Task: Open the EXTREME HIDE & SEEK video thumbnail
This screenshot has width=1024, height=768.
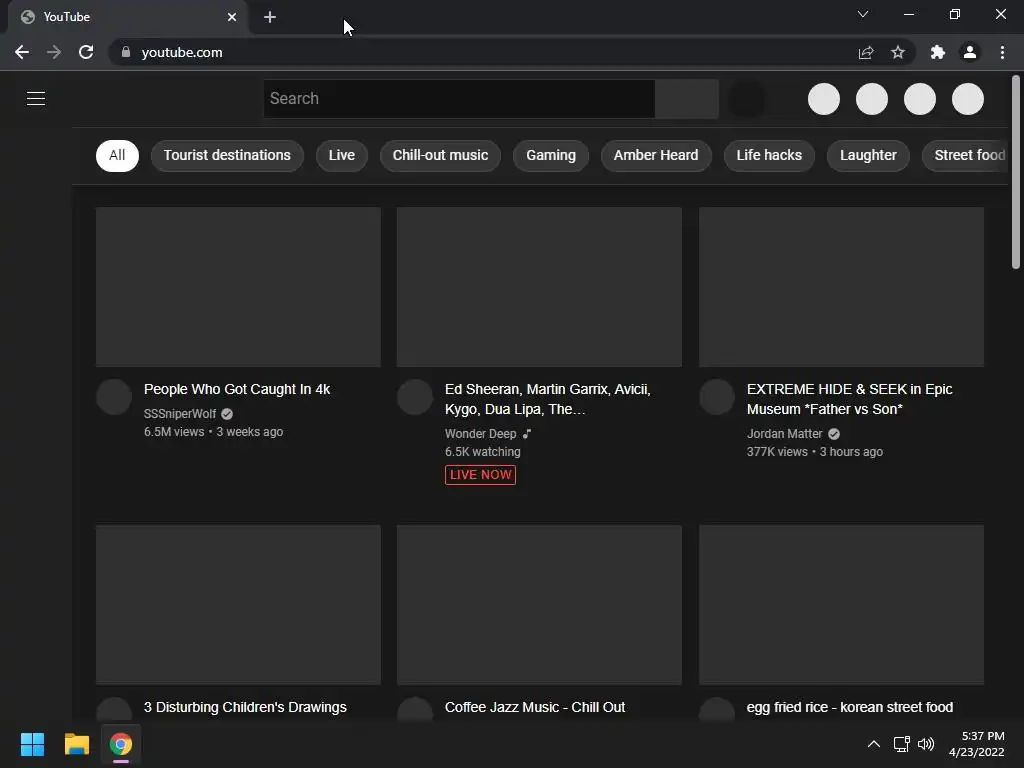Action: click(841, 287)
